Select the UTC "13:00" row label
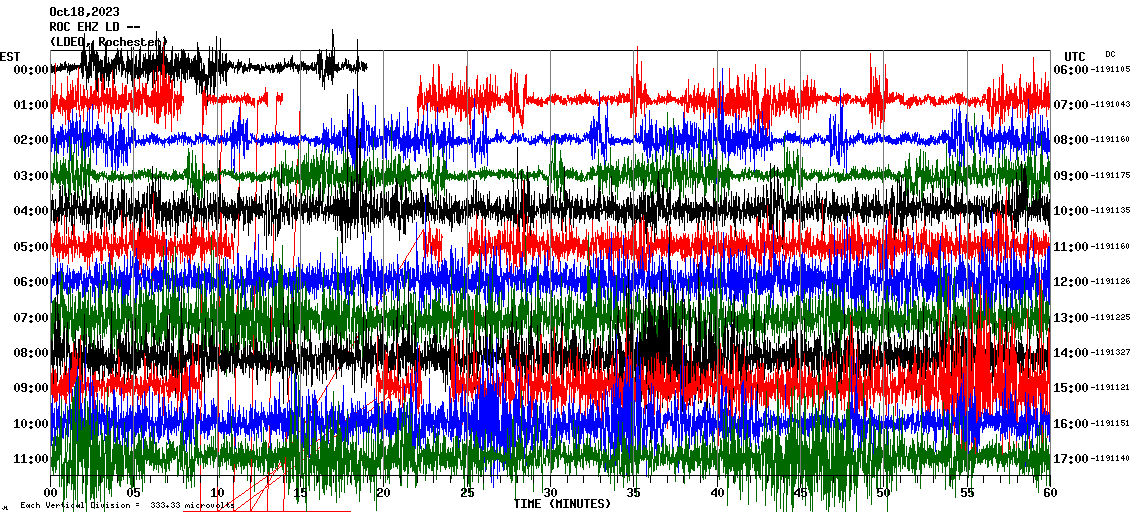Image resolution: width=1130 pixels, height=519 pixels. click(1071, 317)
